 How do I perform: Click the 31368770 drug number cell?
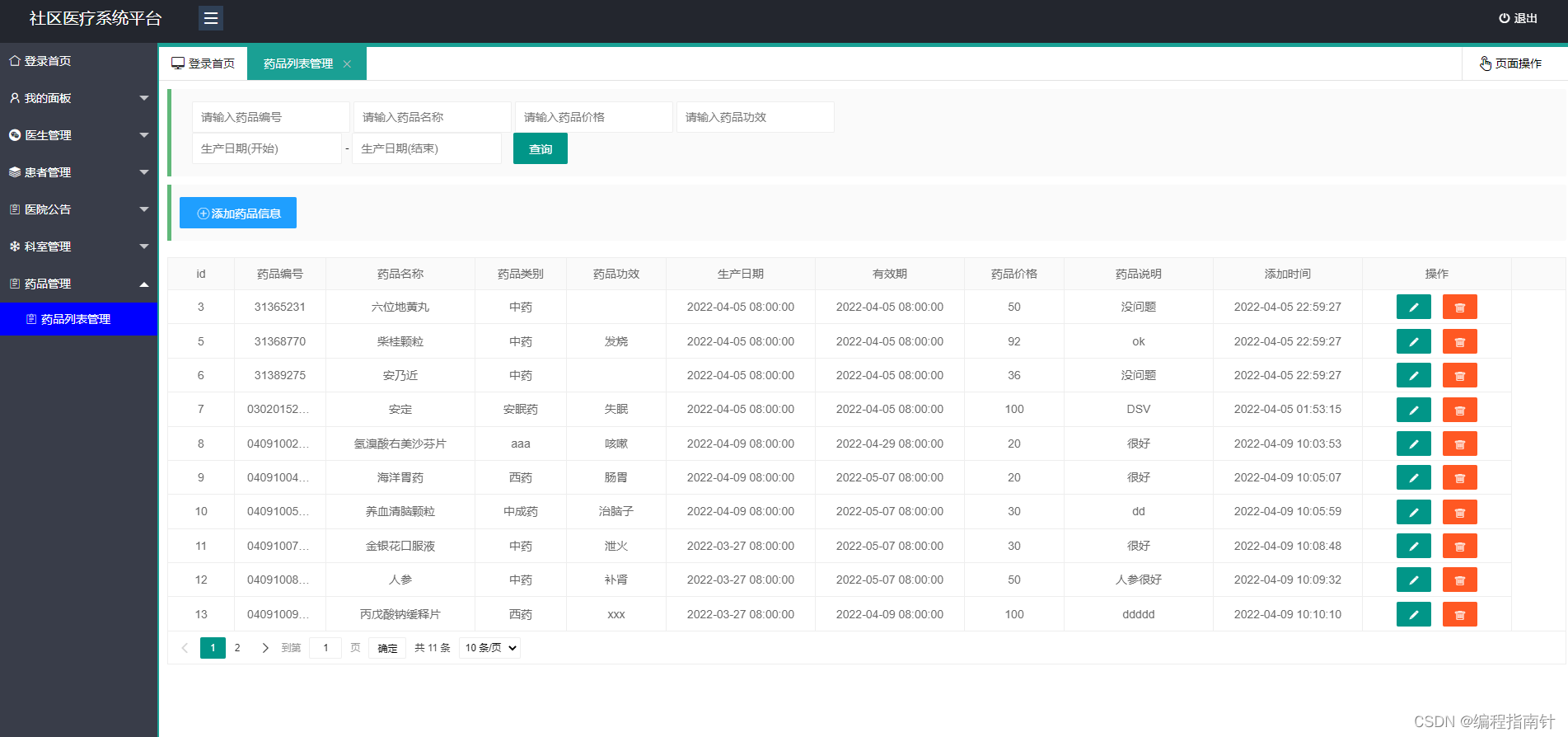(280, 341)
